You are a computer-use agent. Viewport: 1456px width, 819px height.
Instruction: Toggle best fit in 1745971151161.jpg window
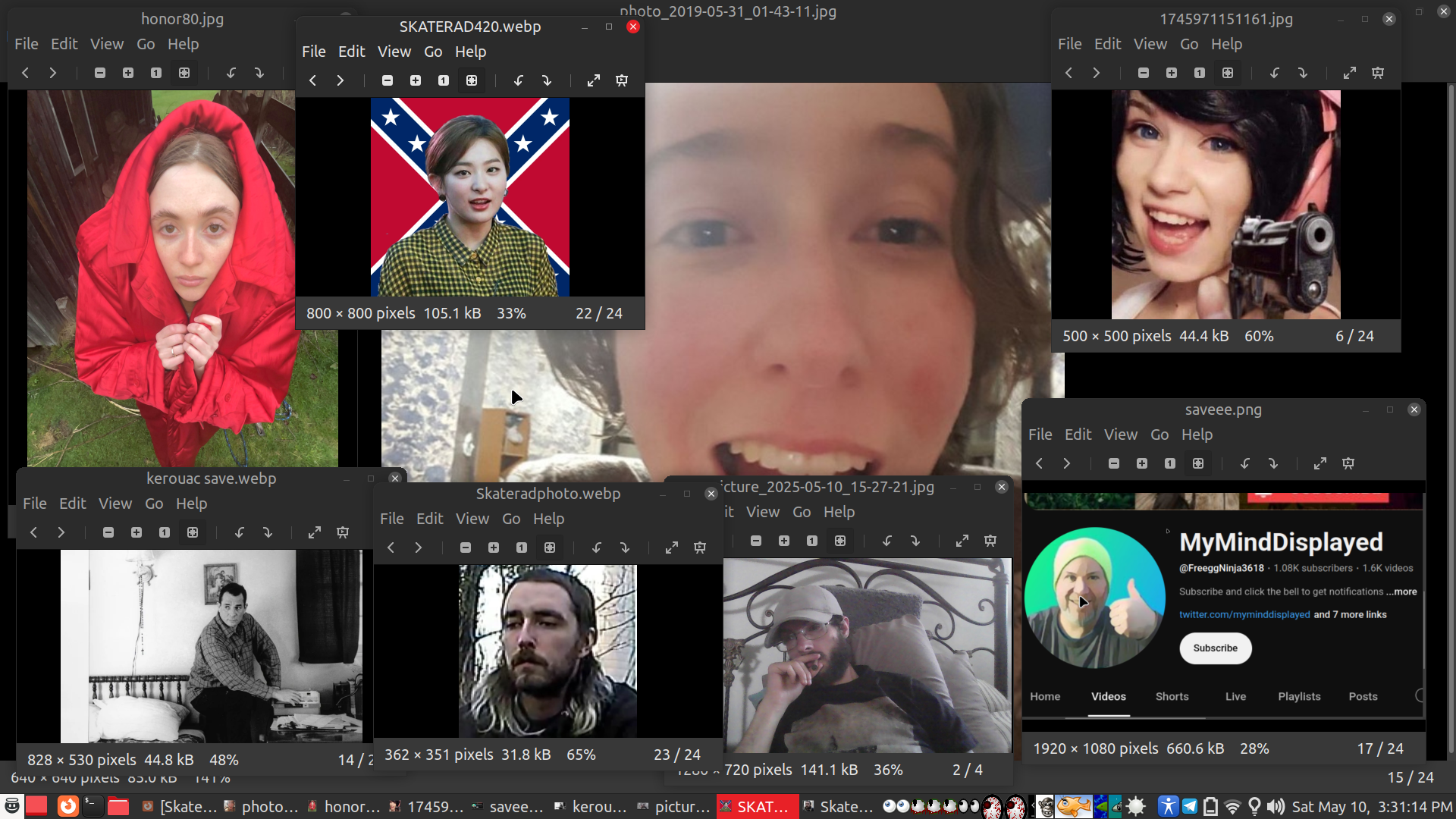(1228, 73)
